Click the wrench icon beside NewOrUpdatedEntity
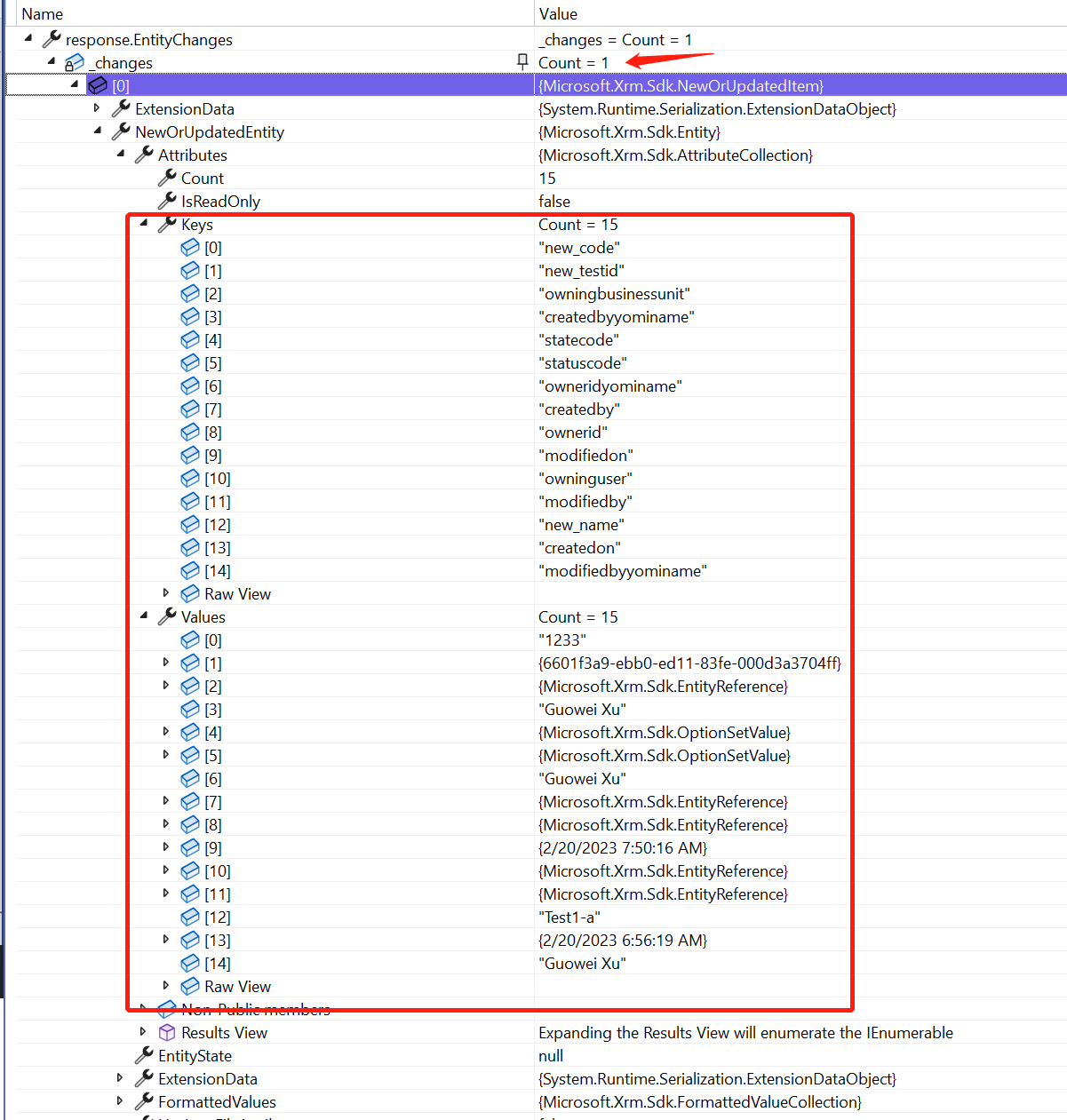 [x=121, y=131]
